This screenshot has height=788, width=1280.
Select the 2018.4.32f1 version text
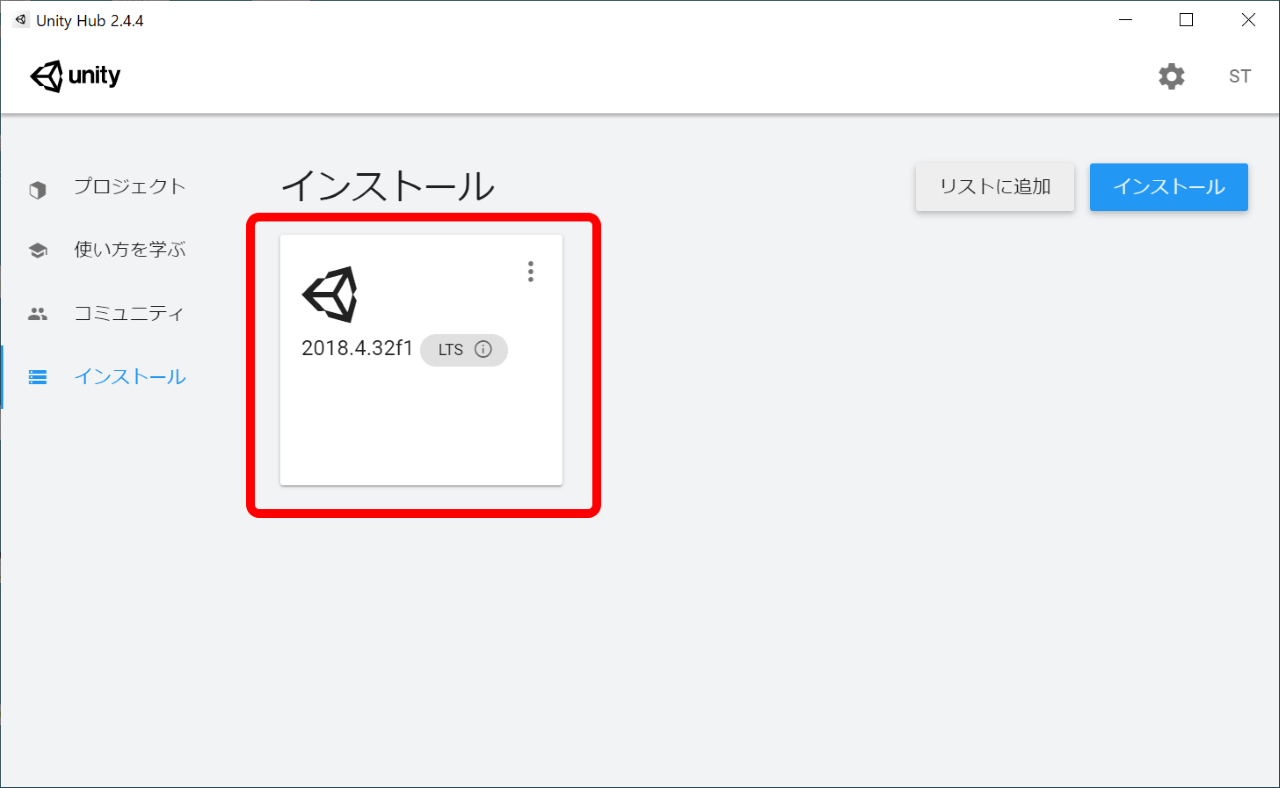(x=357, y=349)
